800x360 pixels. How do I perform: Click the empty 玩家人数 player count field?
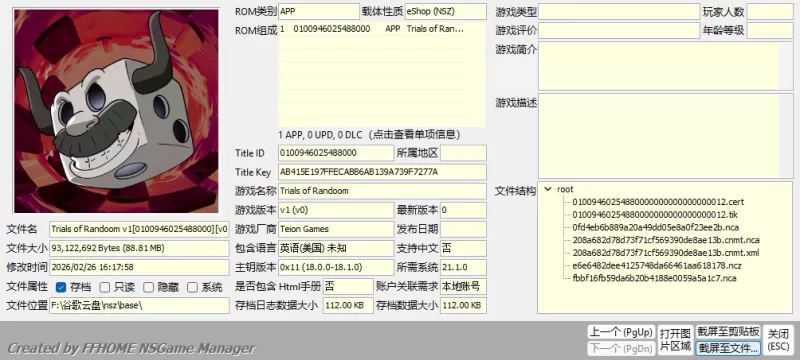coord(770,11)
